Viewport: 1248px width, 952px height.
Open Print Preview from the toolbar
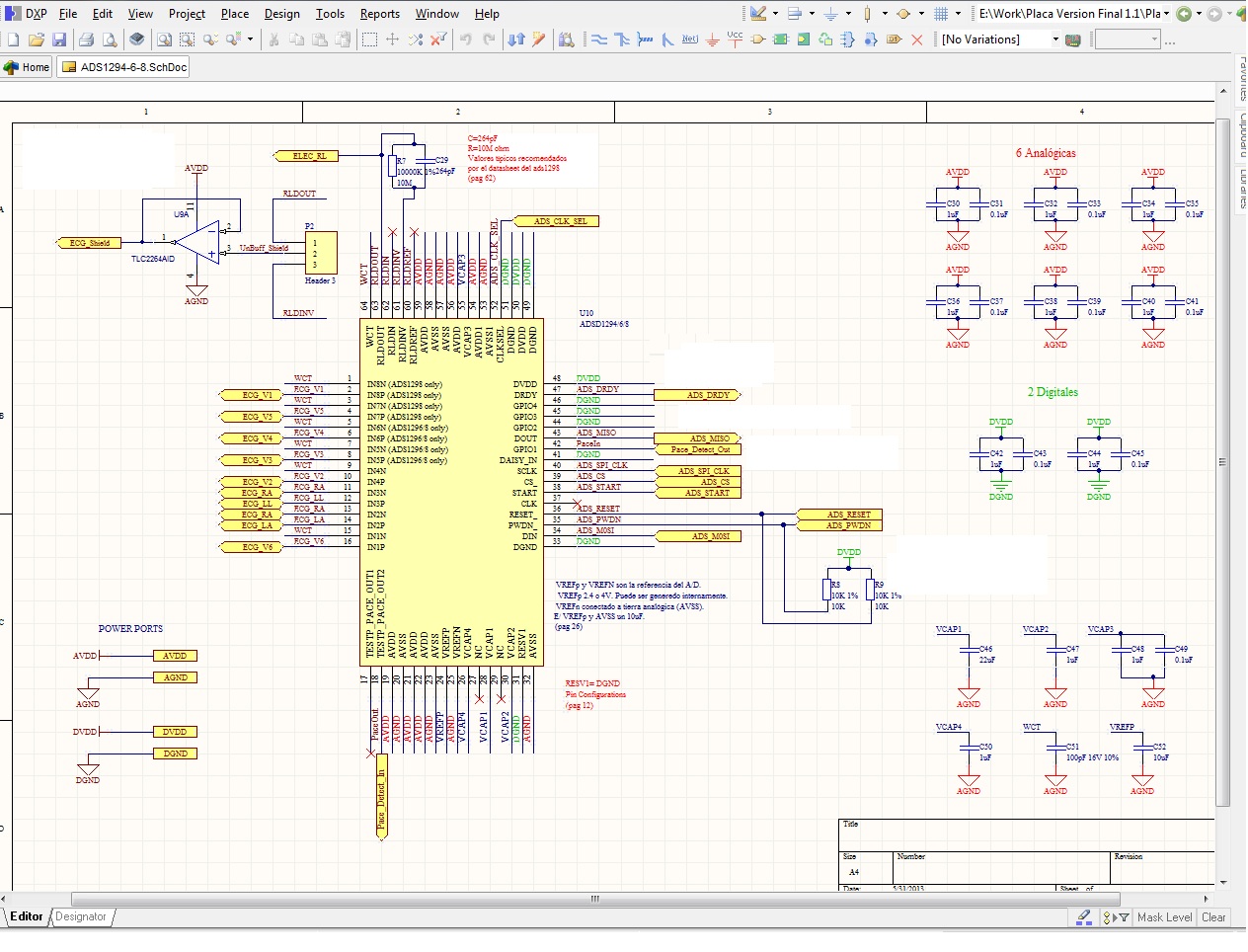click(x=110, y=40)
